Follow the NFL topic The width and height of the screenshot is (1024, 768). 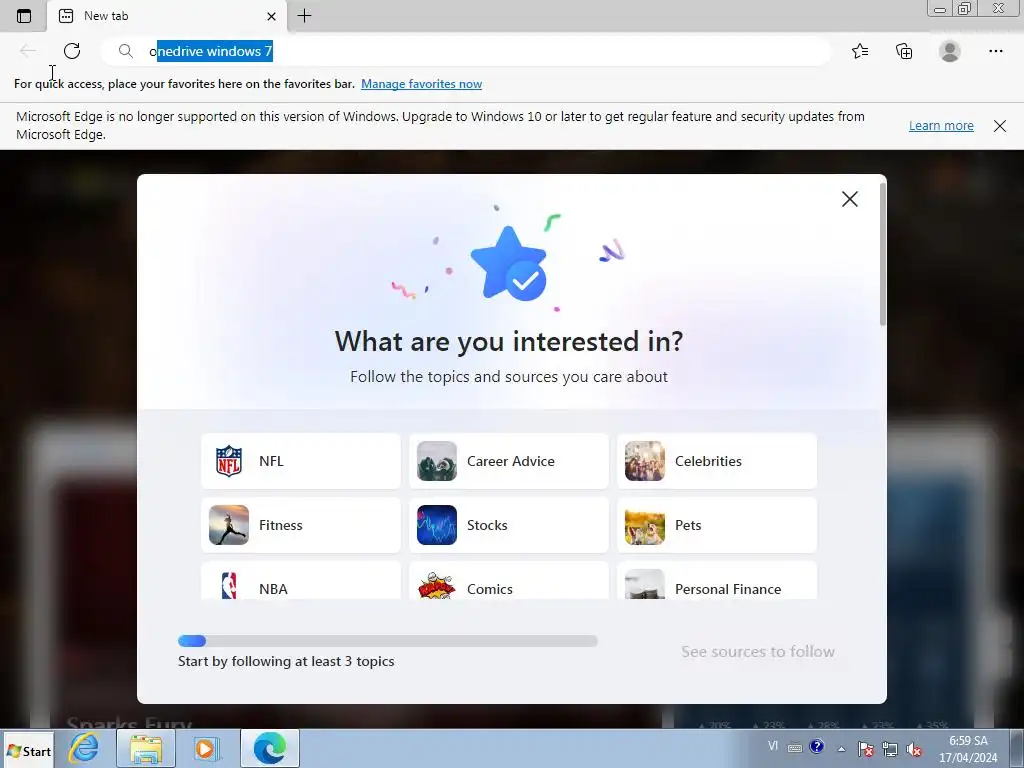[301, 461]
